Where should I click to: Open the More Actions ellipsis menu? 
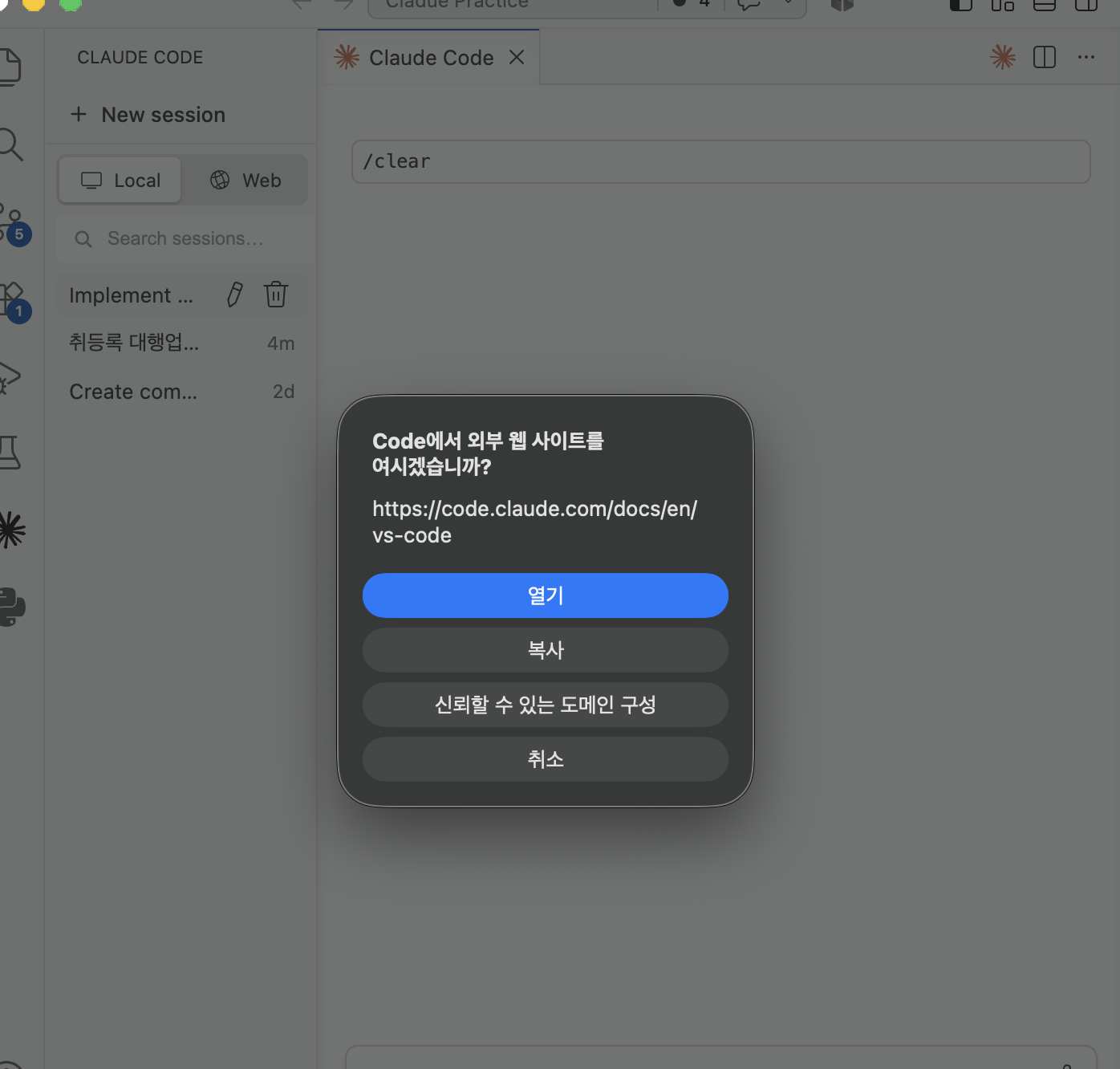click(1086, 57)
